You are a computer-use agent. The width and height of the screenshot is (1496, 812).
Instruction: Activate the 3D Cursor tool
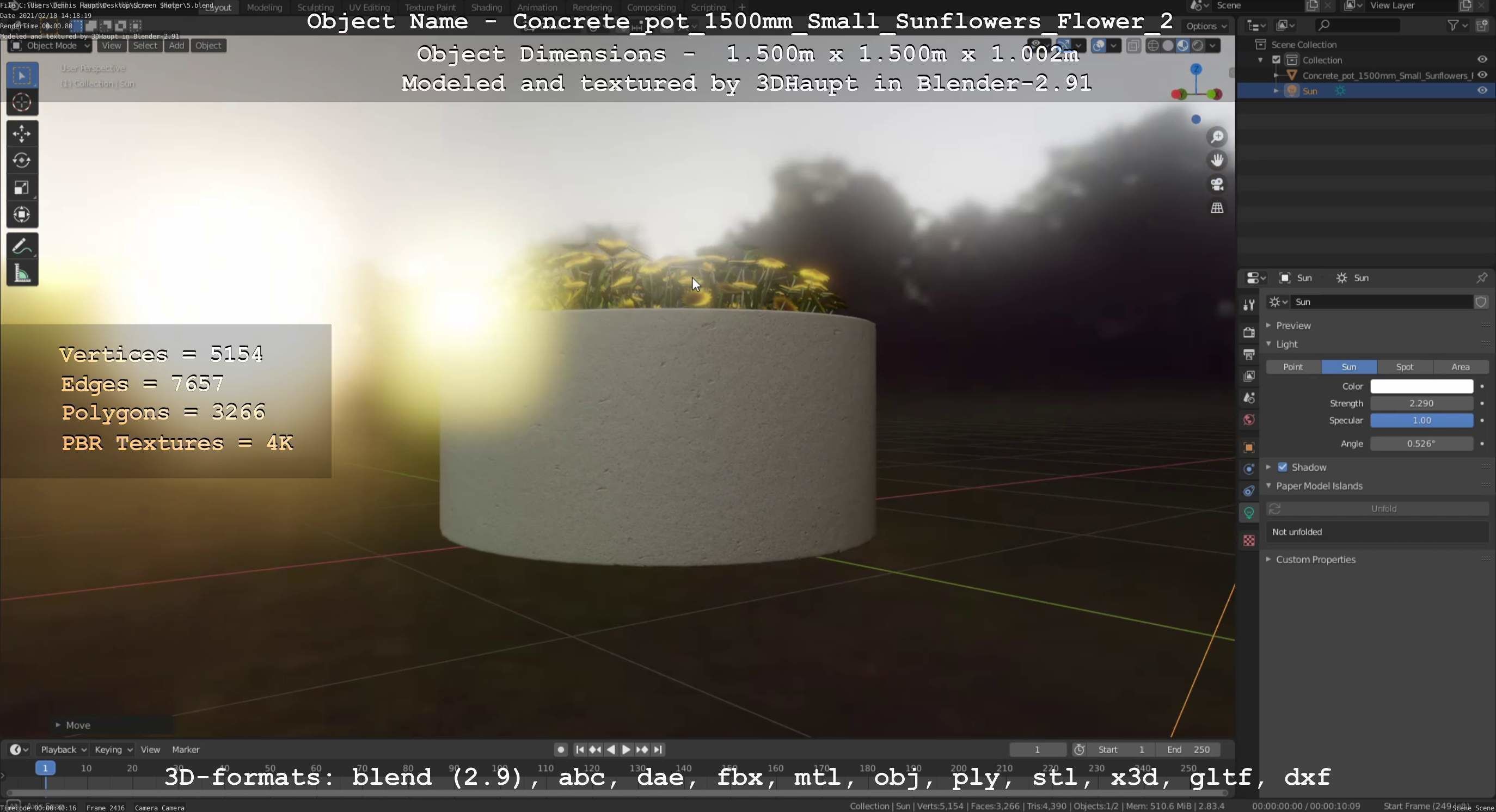click(x=22, y=103)
